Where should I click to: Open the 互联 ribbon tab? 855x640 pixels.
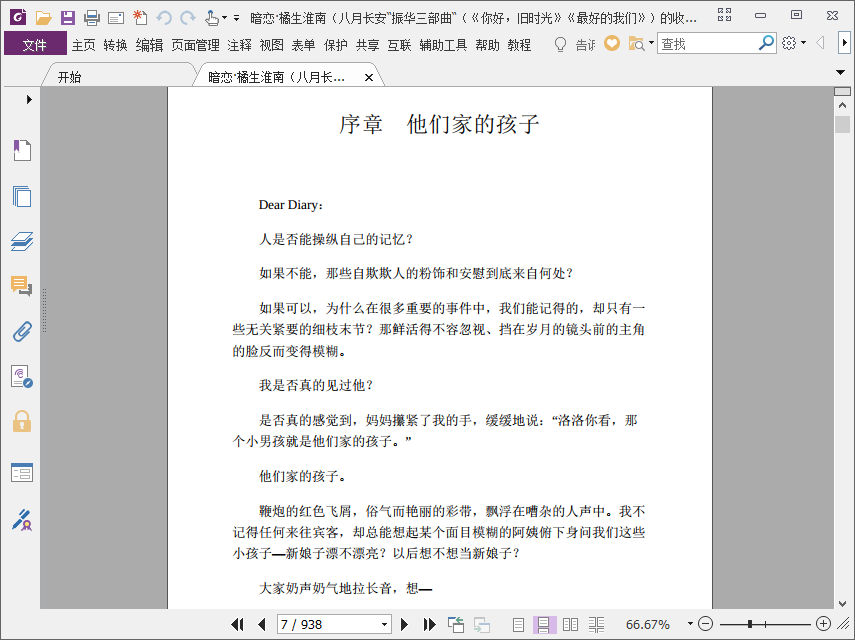(399, 45)
